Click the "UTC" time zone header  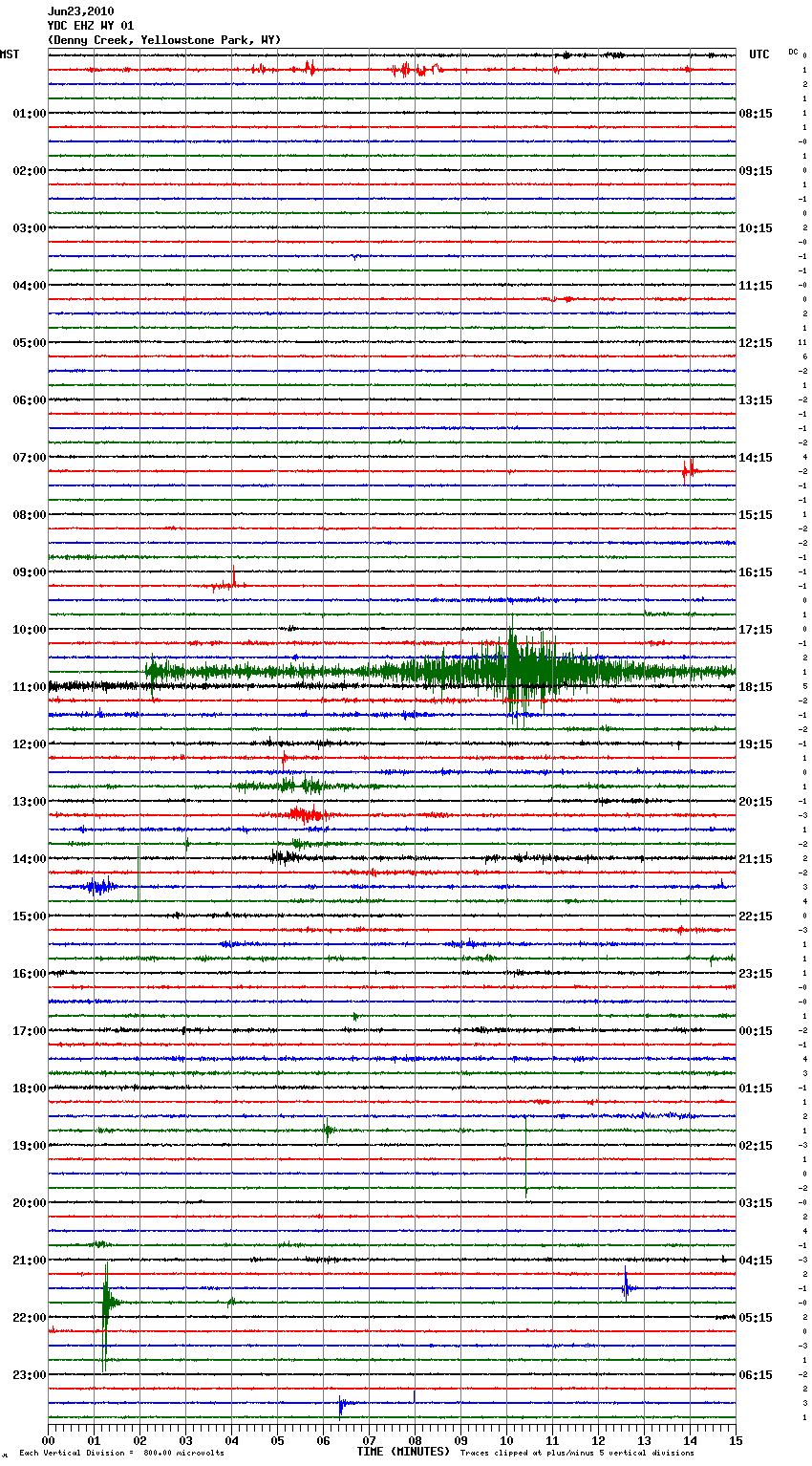[759, 54]
